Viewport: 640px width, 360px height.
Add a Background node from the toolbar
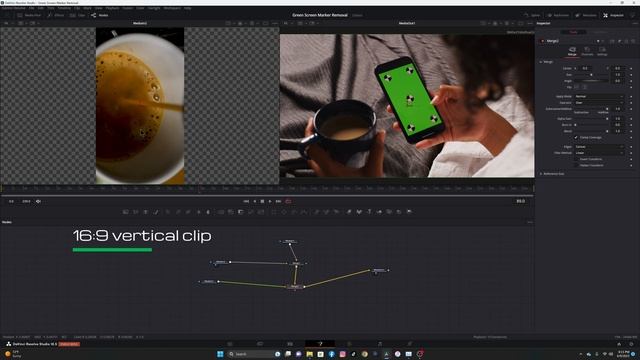coord(126,212)
